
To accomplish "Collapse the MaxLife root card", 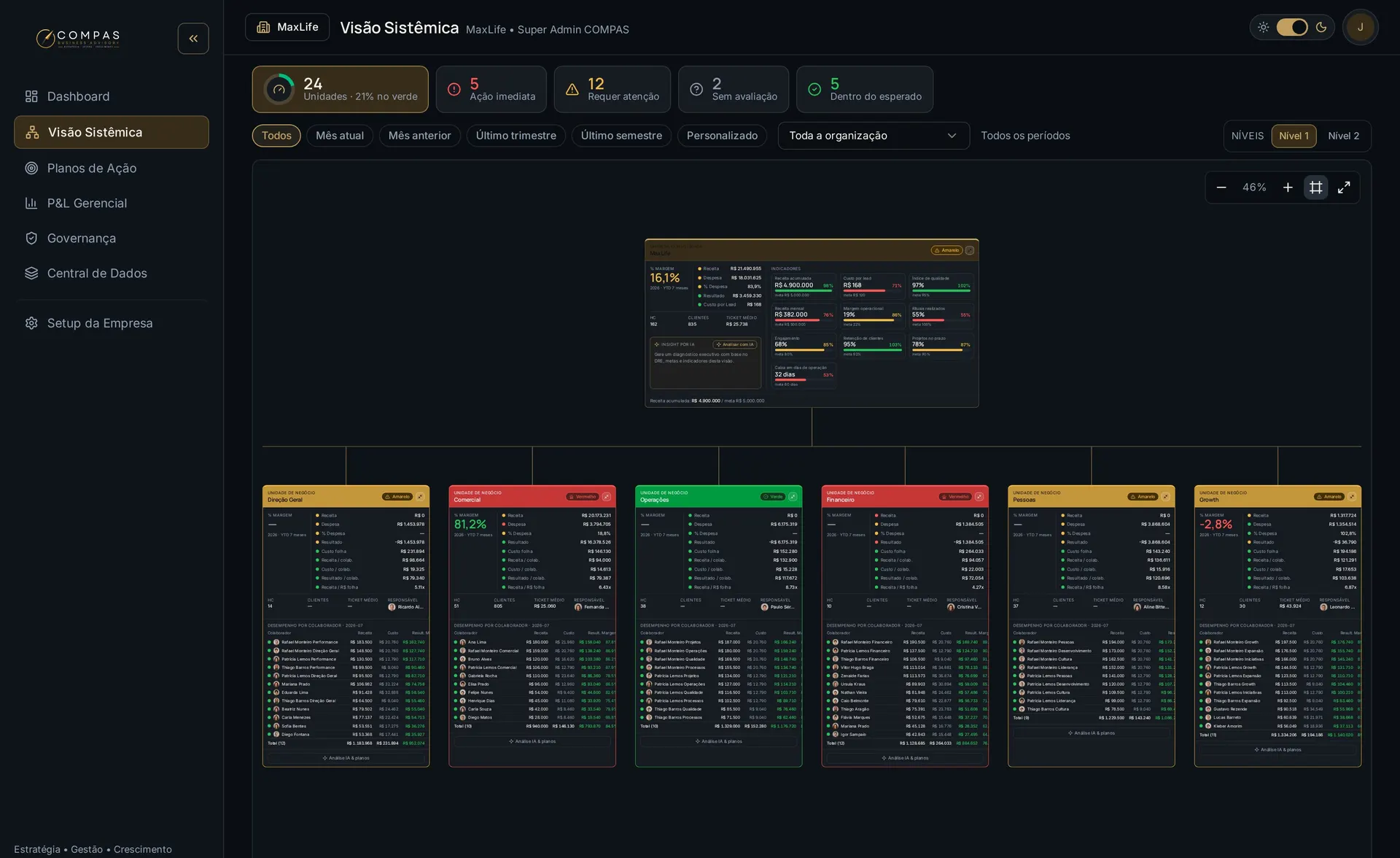I will pos(970,250).
